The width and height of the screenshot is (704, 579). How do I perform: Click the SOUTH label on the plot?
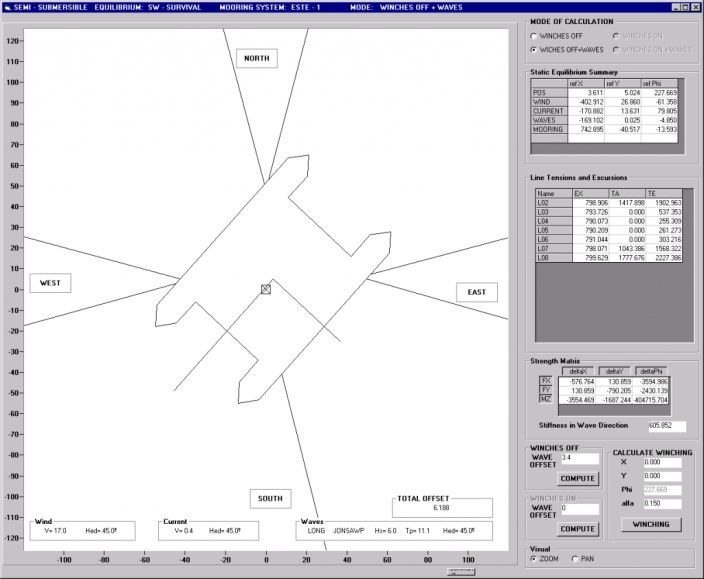[x=270, y=499]
